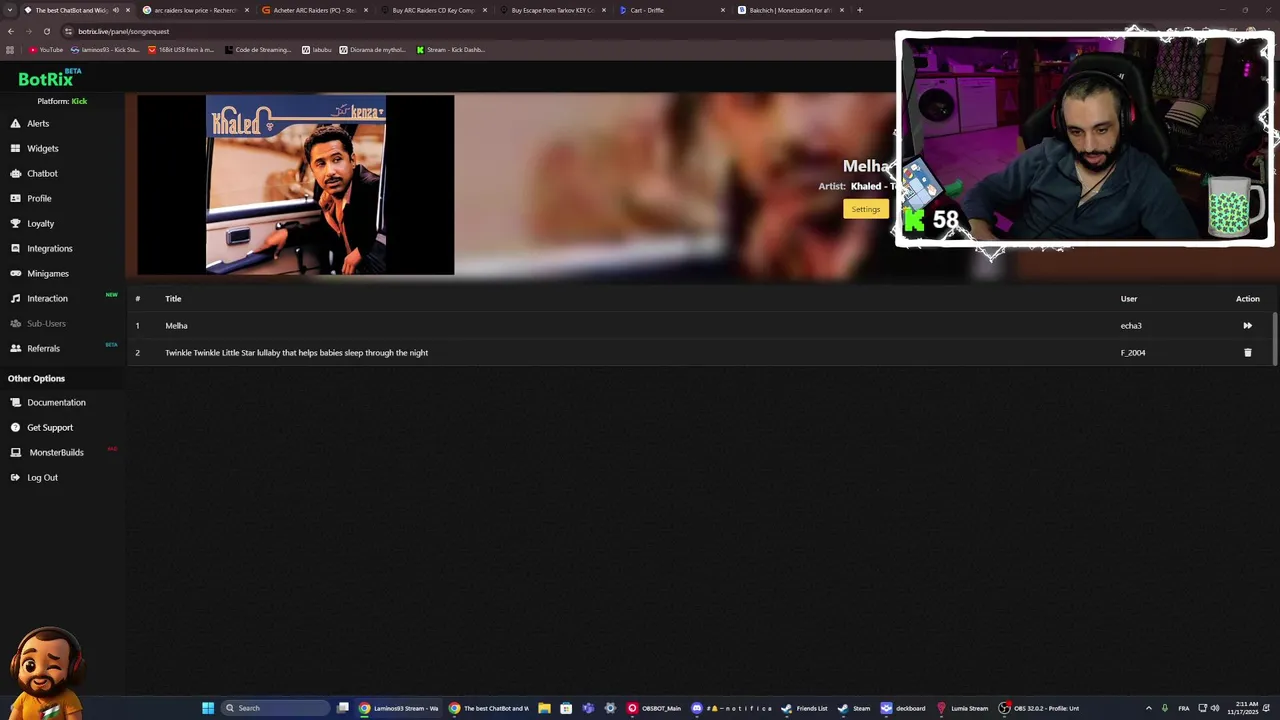Image resolution: width=1280 pixels, height=720 pixels.
Task: Click the User column header
Action: pyautogui.click(x=1129, y=298)
